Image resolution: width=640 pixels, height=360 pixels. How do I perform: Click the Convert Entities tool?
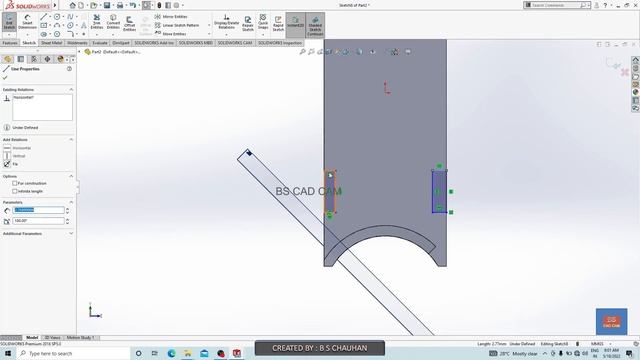113,22
